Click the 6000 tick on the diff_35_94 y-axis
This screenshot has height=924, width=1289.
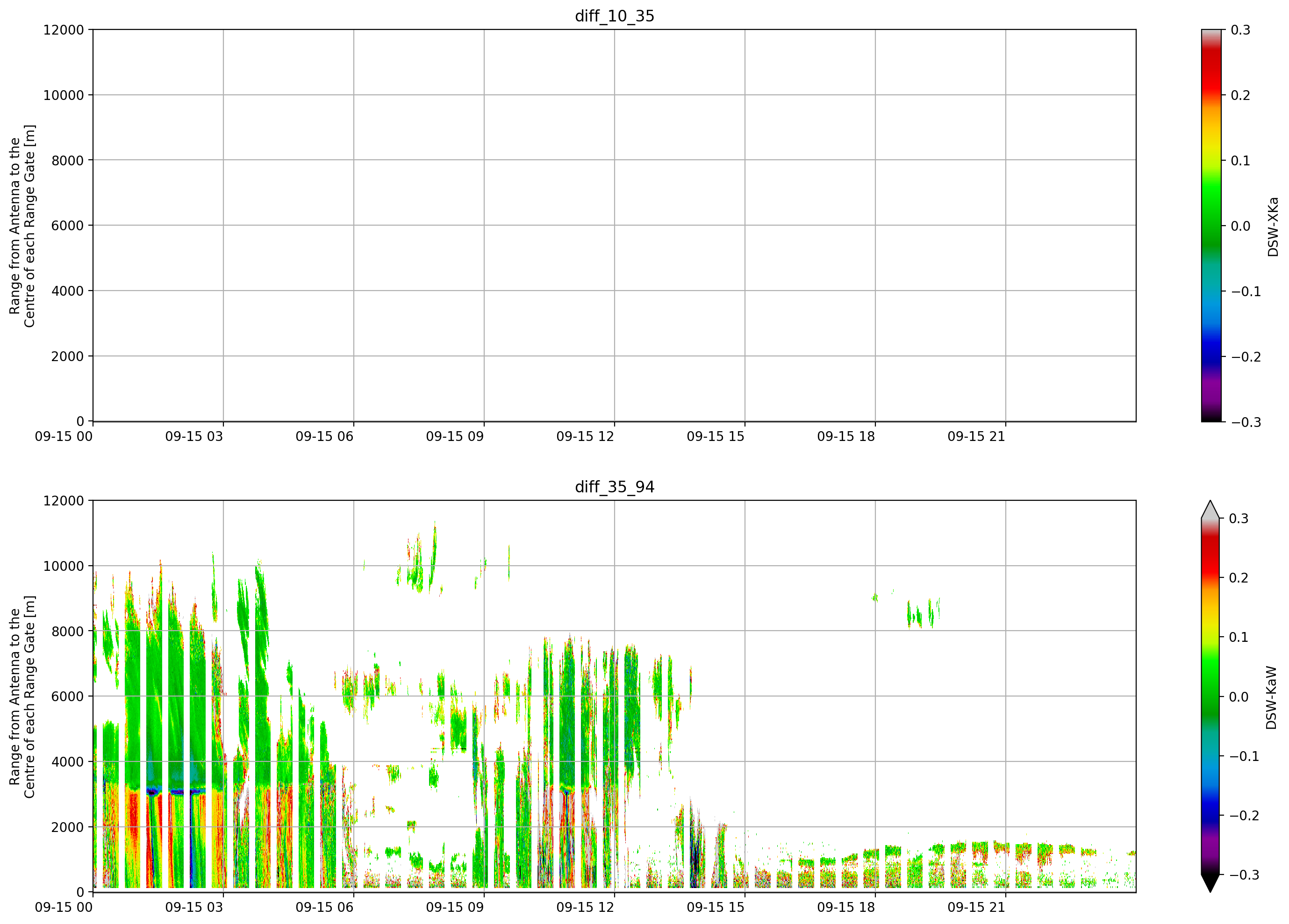[x=68, y=696]
